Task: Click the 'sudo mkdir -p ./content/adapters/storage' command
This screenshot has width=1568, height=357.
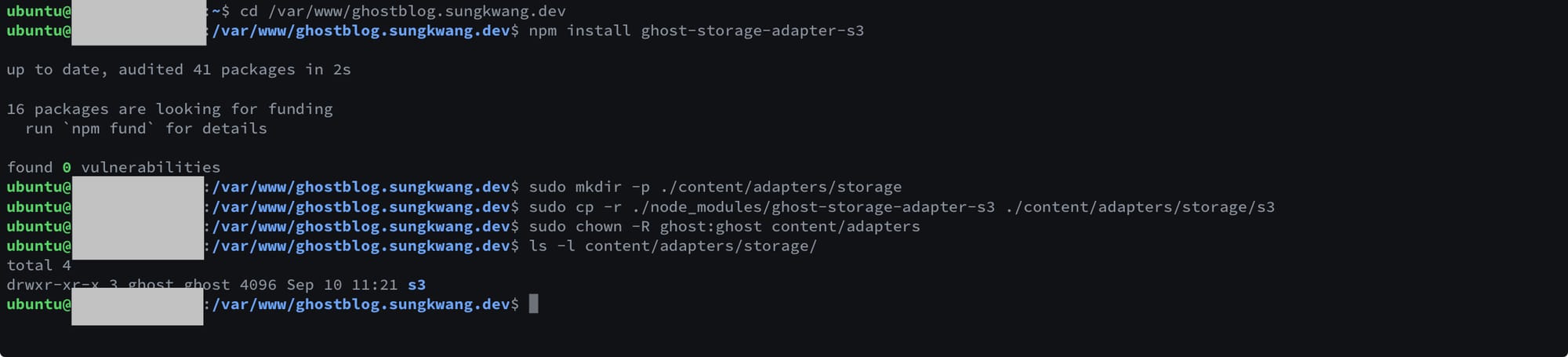Action: (715, 187)
